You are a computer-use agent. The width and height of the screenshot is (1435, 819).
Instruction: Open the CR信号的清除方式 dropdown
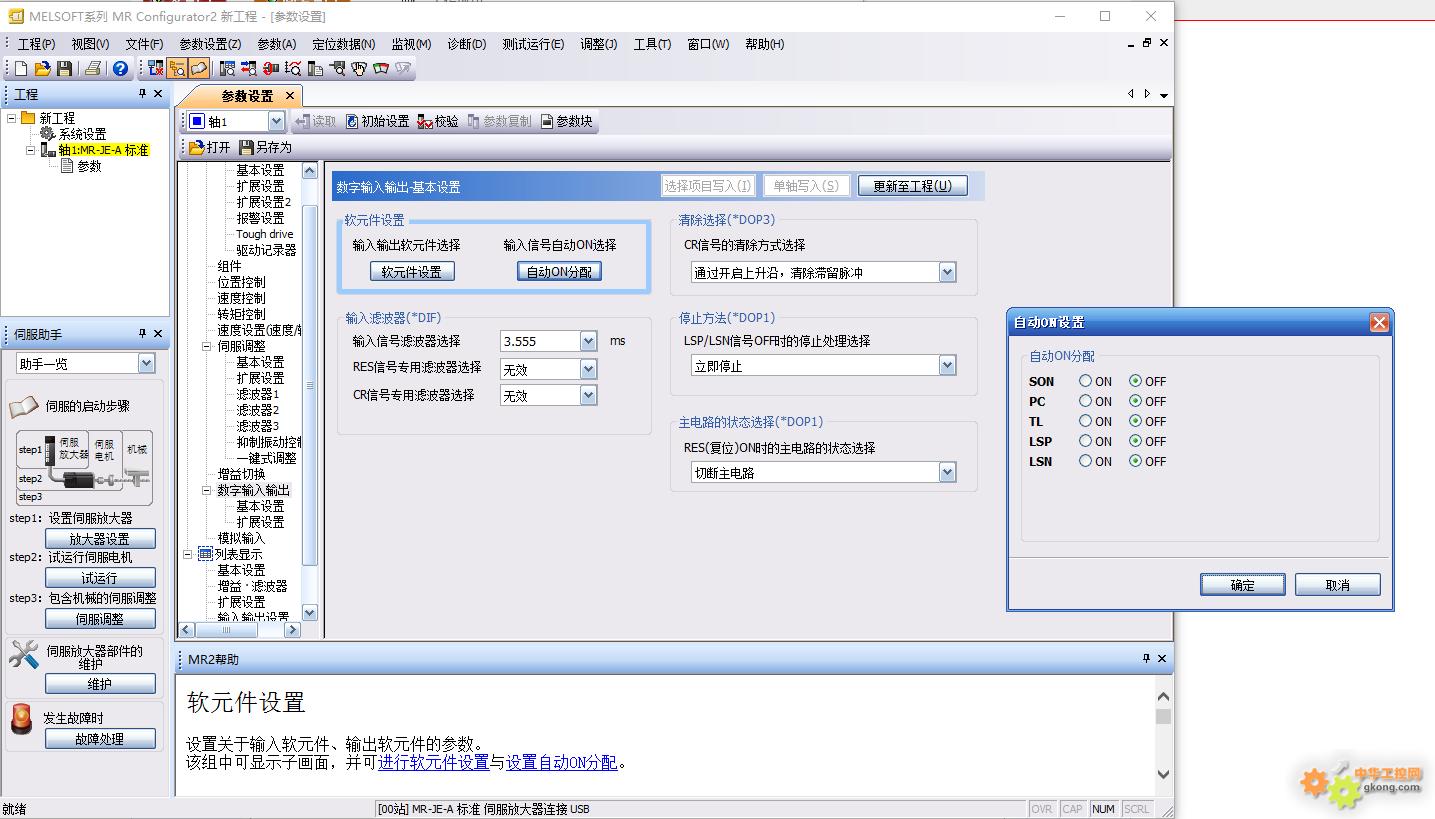[x=947, y=272]
